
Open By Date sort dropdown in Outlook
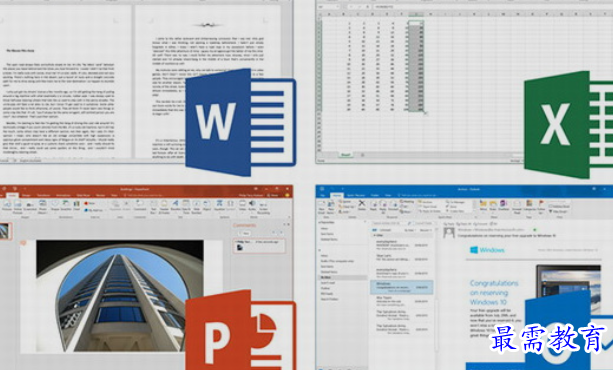pos(410,230)
